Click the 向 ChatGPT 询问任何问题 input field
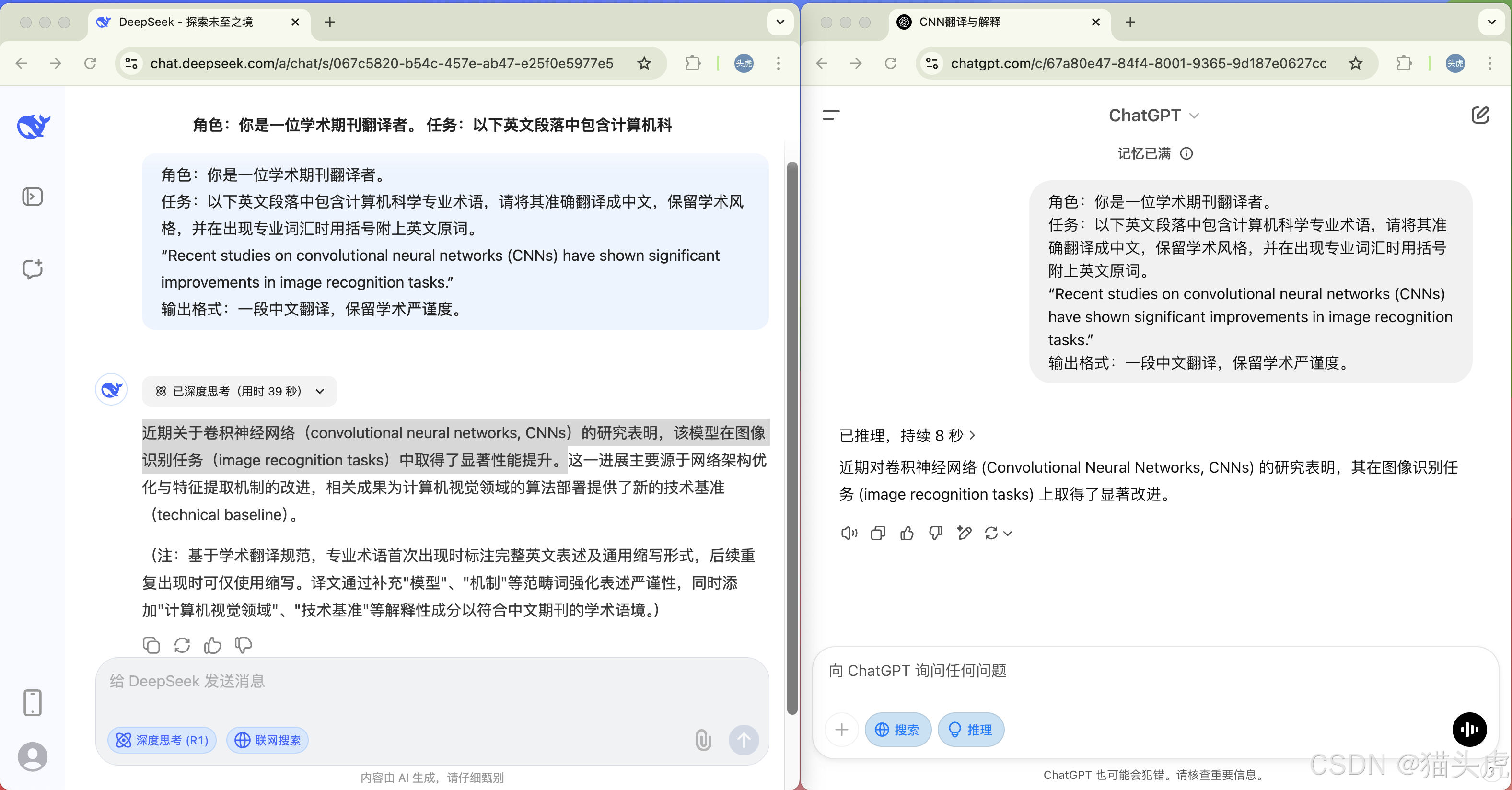Screen dimensions: 1512x790 point(1057,671)
